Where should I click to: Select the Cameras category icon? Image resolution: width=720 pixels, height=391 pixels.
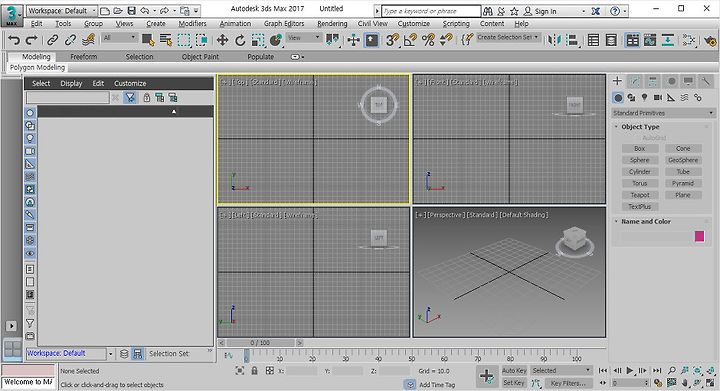[658, 97]
